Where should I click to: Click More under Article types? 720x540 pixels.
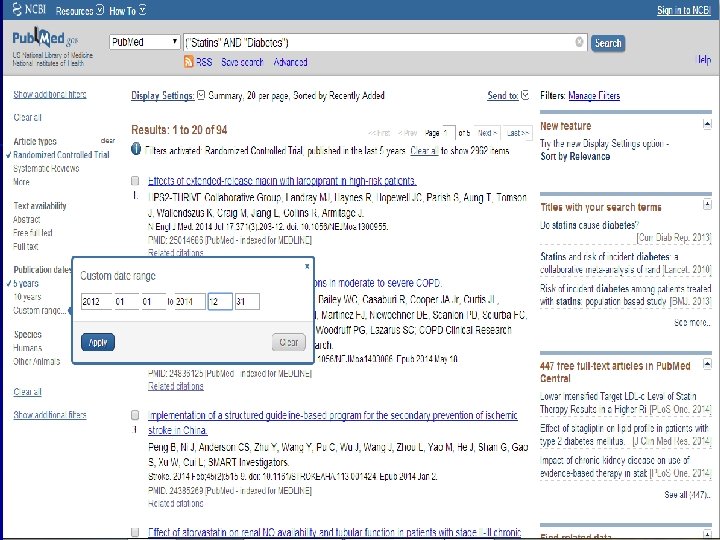21,182
